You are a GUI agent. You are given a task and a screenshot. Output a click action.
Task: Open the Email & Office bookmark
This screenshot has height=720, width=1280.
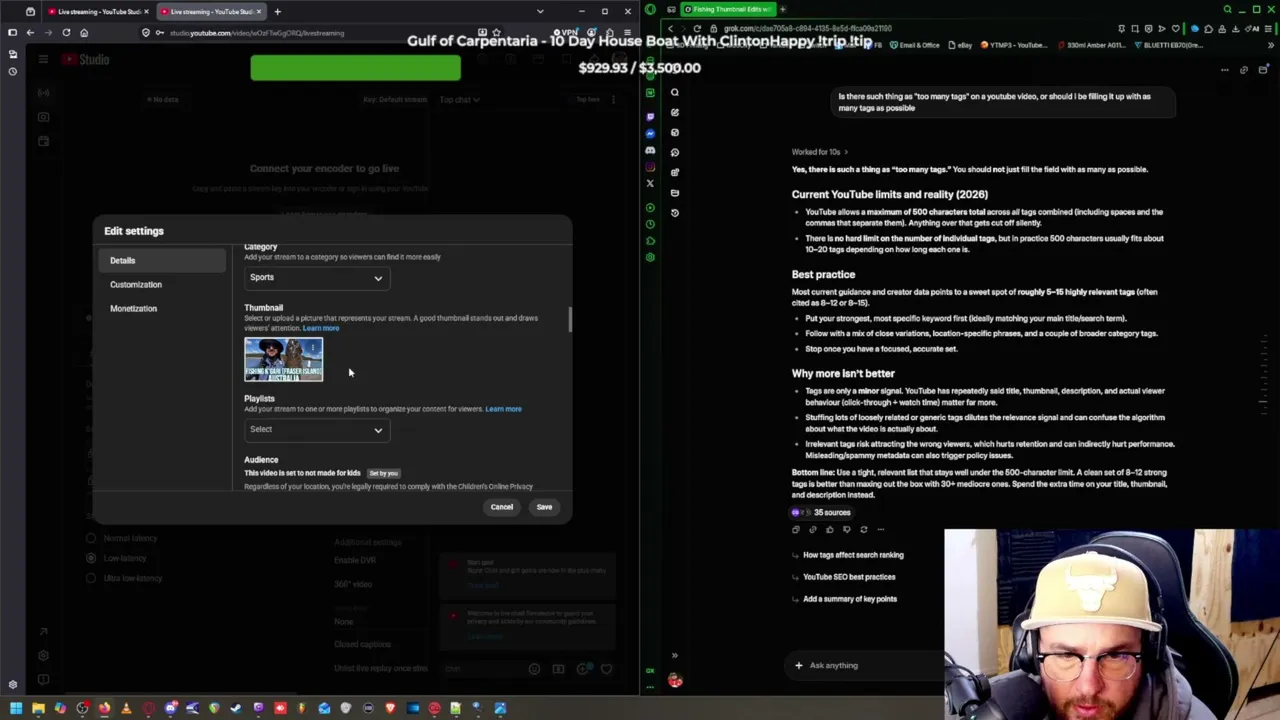(x=915, y=45)
